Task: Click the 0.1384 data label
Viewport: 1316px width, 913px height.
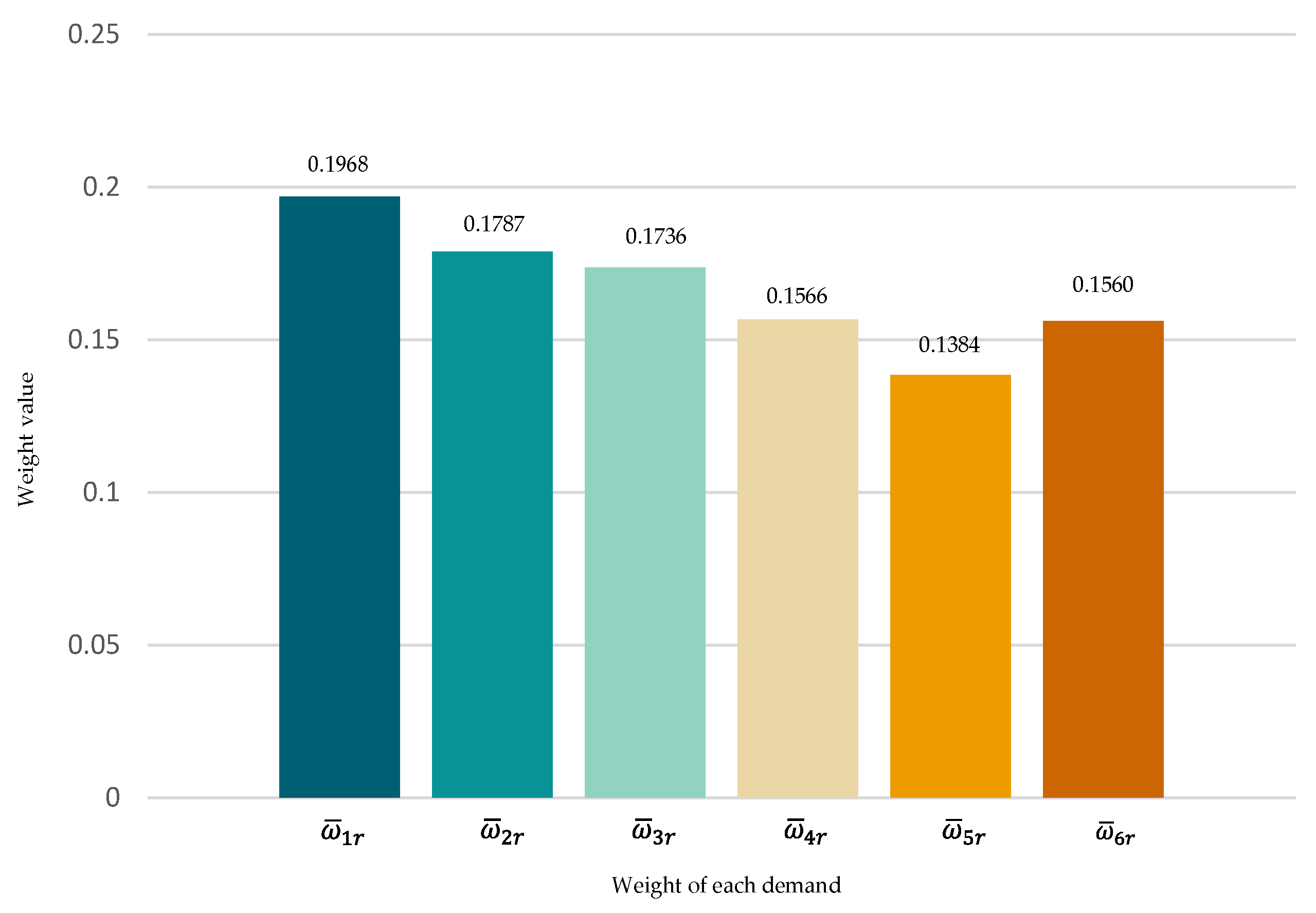Action: tap(949, 345)
